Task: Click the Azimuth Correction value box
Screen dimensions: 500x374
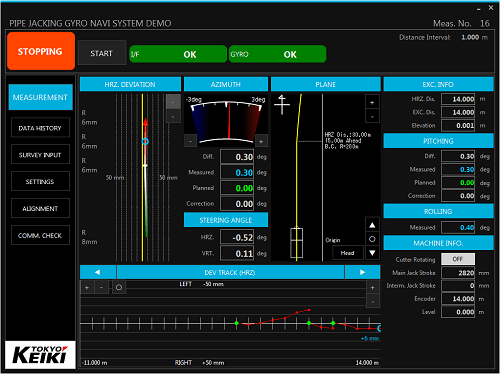Action: [237, 204]
